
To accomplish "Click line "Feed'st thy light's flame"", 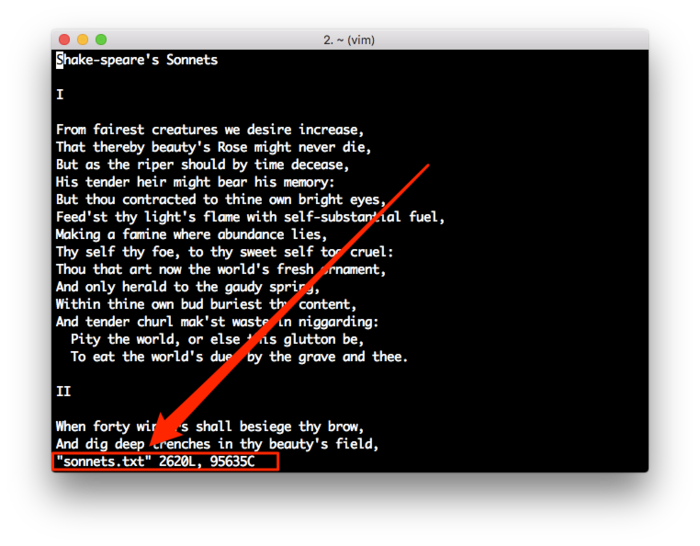I will coord(148,217).
